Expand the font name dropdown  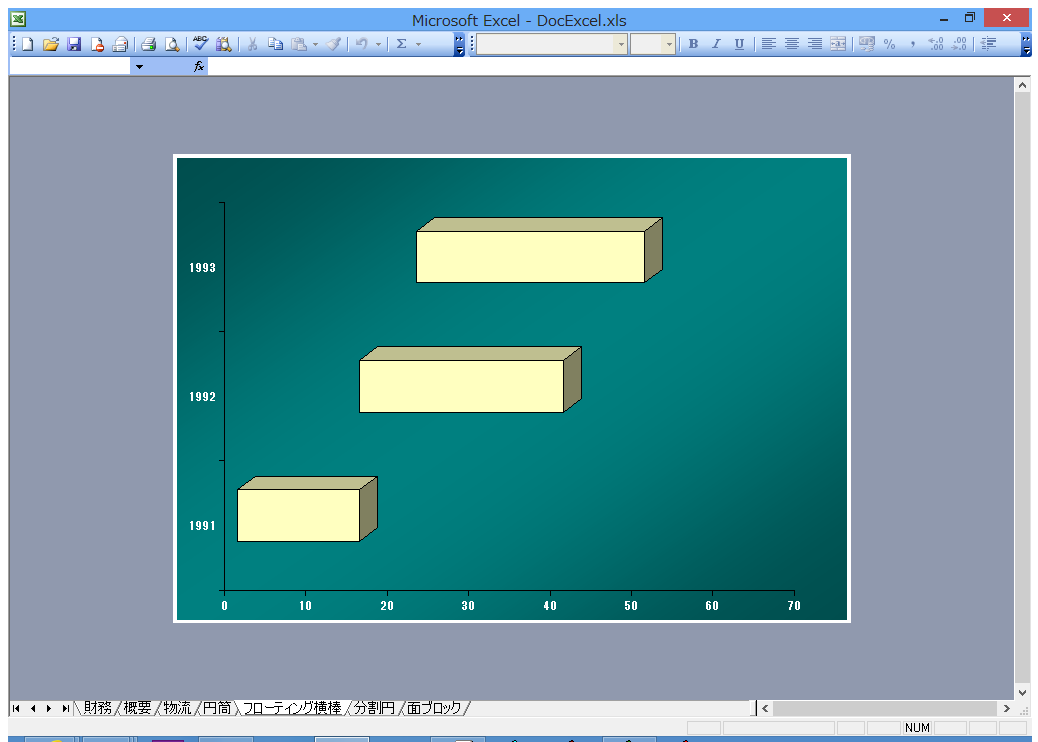(621, 44)
